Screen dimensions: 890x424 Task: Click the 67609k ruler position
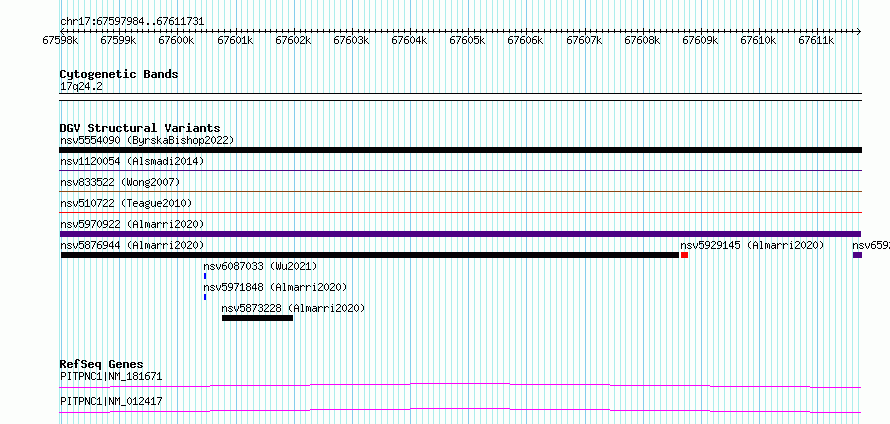tap(700, 40)
